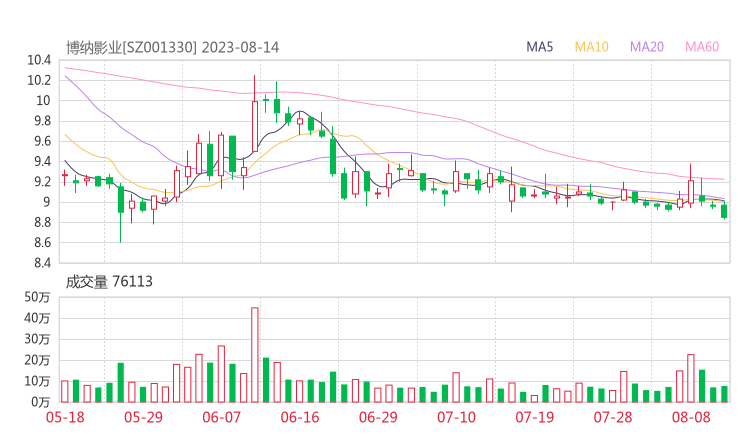Click the 06-07 date axis label
This screenshot has height=440, width=740.
coord(221,417)
